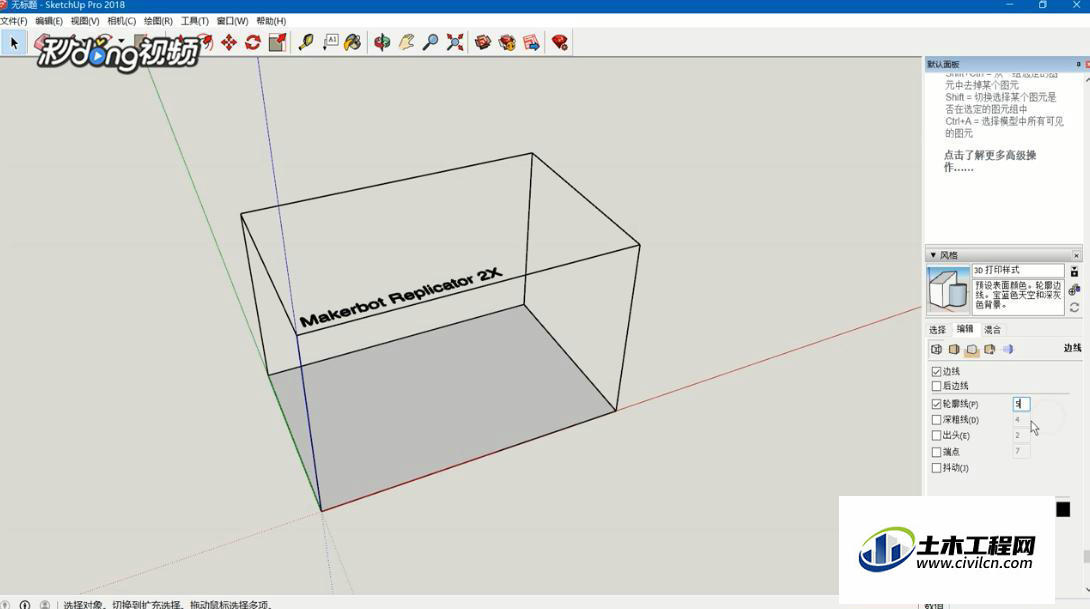Click the 出头 value field

point(1021,436)
